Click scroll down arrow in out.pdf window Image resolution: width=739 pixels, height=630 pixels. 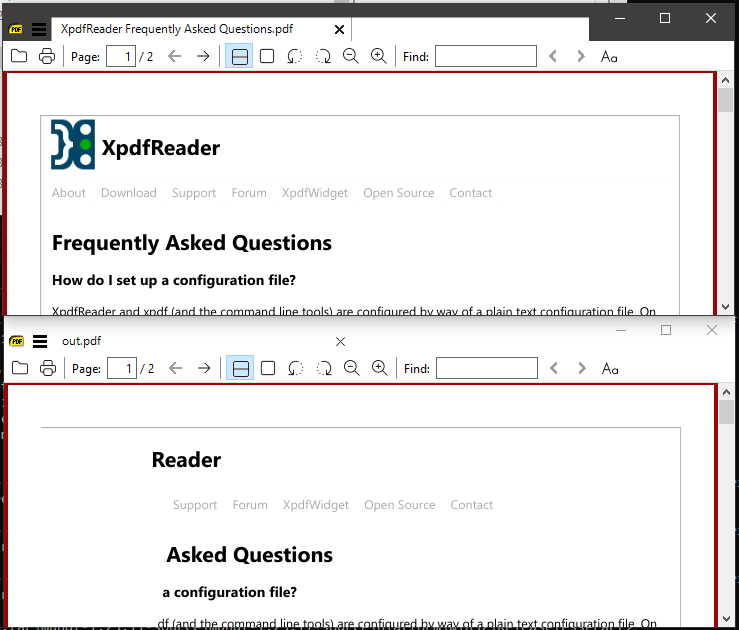(x=726, y=619)
